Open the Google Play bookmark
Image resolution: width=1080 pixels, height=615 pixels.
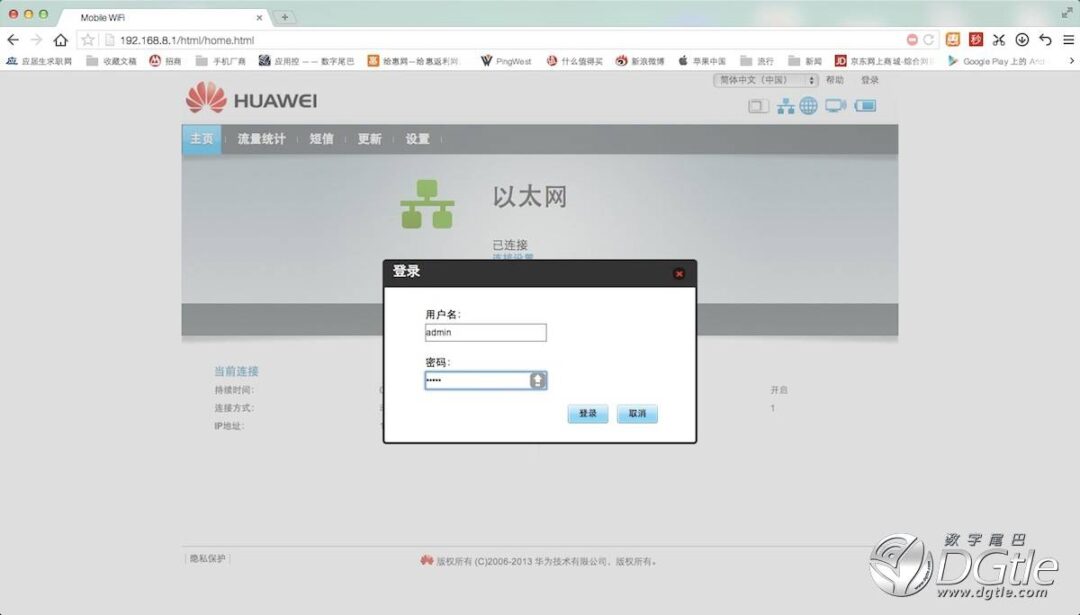point(996,61)
